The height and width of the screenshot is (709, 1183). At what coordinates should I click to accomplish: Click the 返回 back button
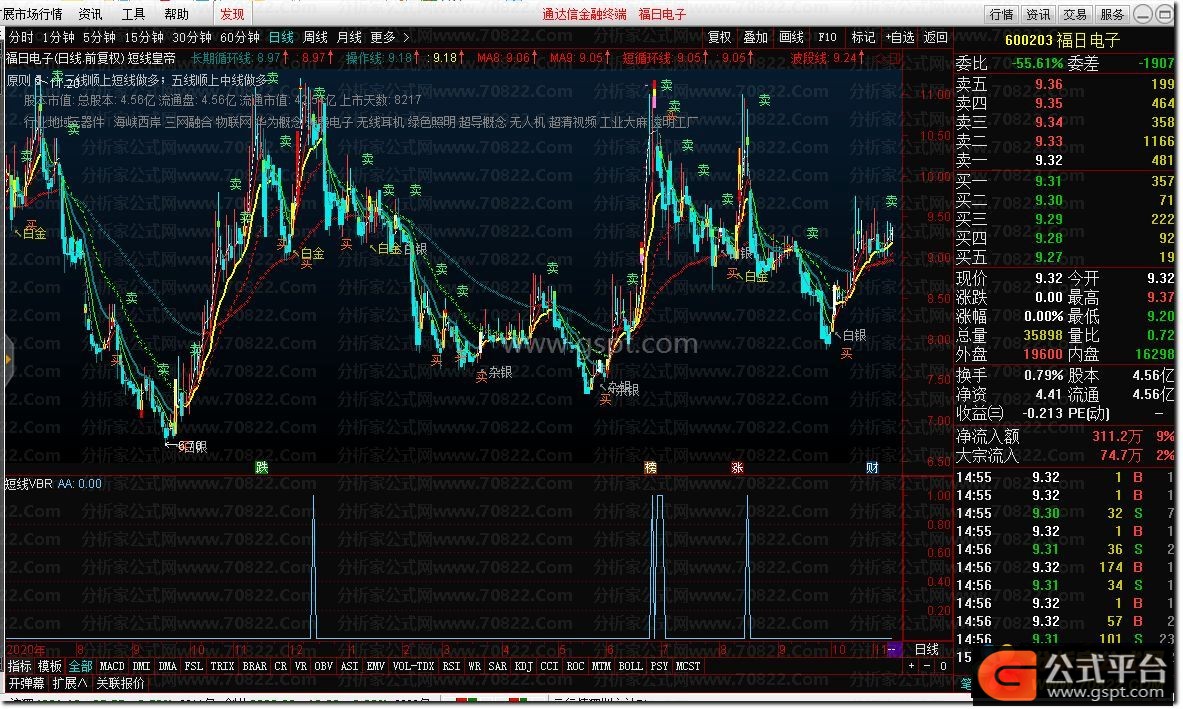[x=936, y=37]
